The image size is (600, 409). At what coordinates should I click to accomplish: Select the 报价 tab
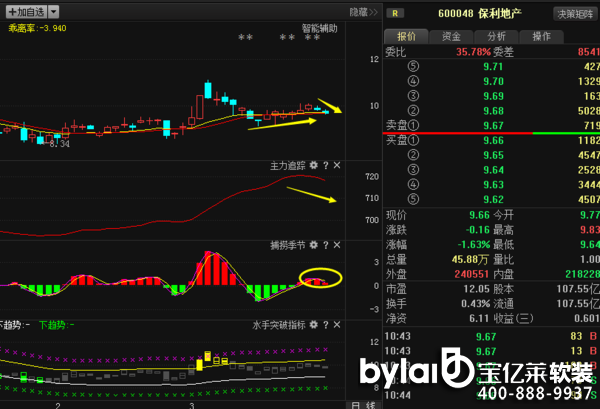pyautogui.click(x=406, y=36)
